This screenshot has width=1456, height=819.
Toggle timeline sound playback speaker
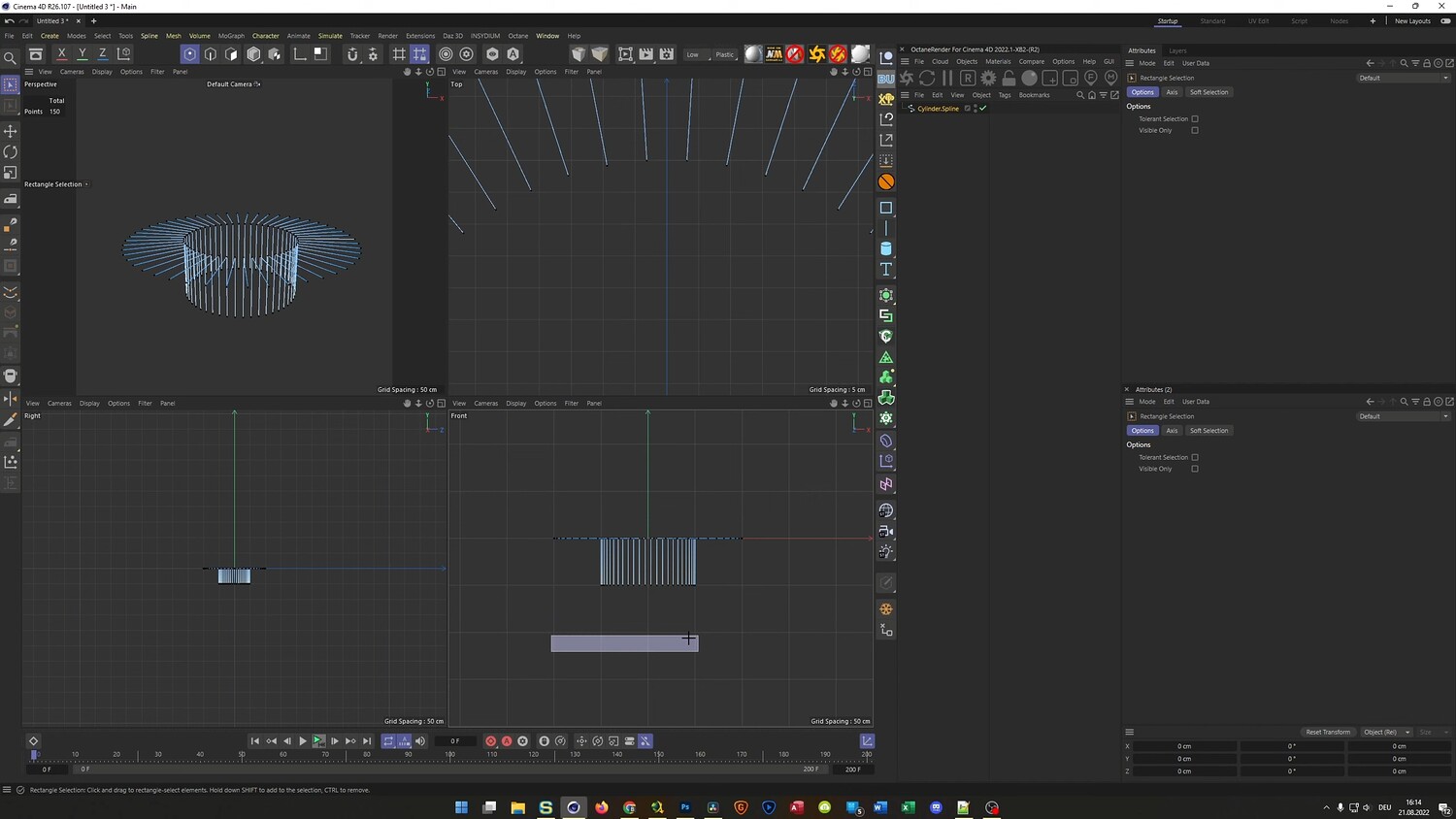coord(420,741)
